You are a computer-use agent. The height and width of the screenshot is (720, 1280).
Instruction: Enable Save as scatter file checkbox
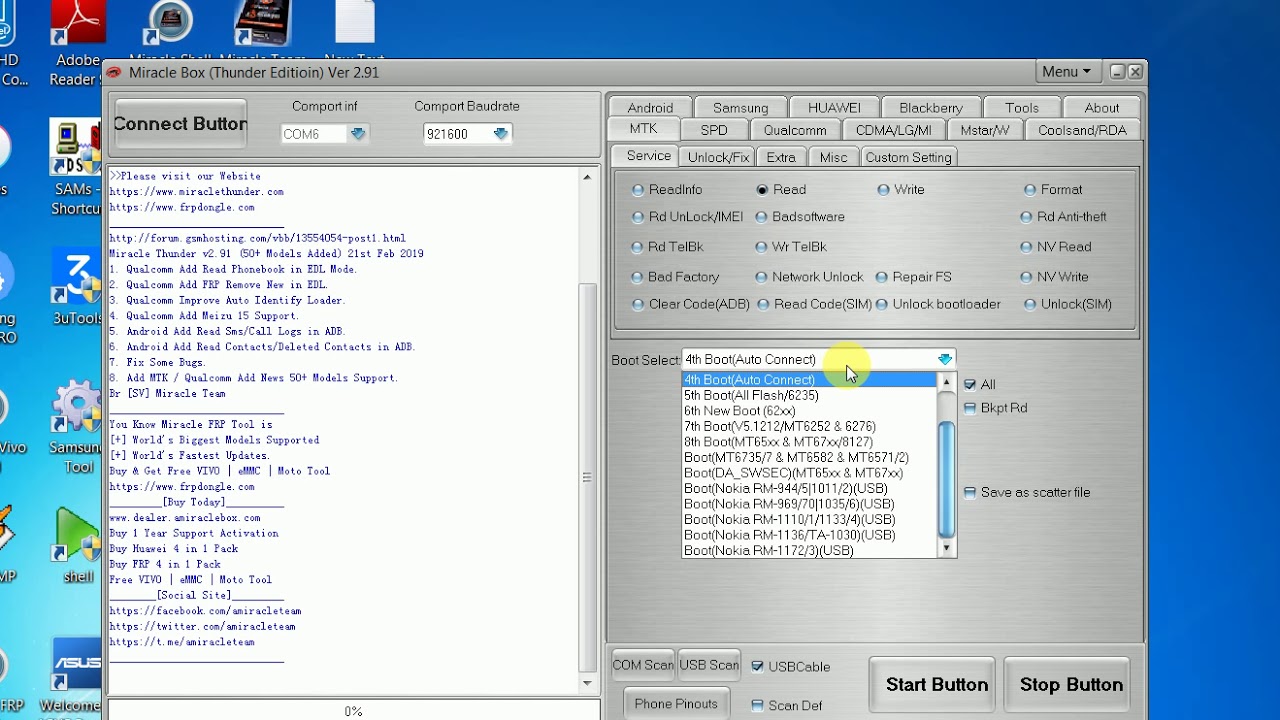click(x=969, y=493)
